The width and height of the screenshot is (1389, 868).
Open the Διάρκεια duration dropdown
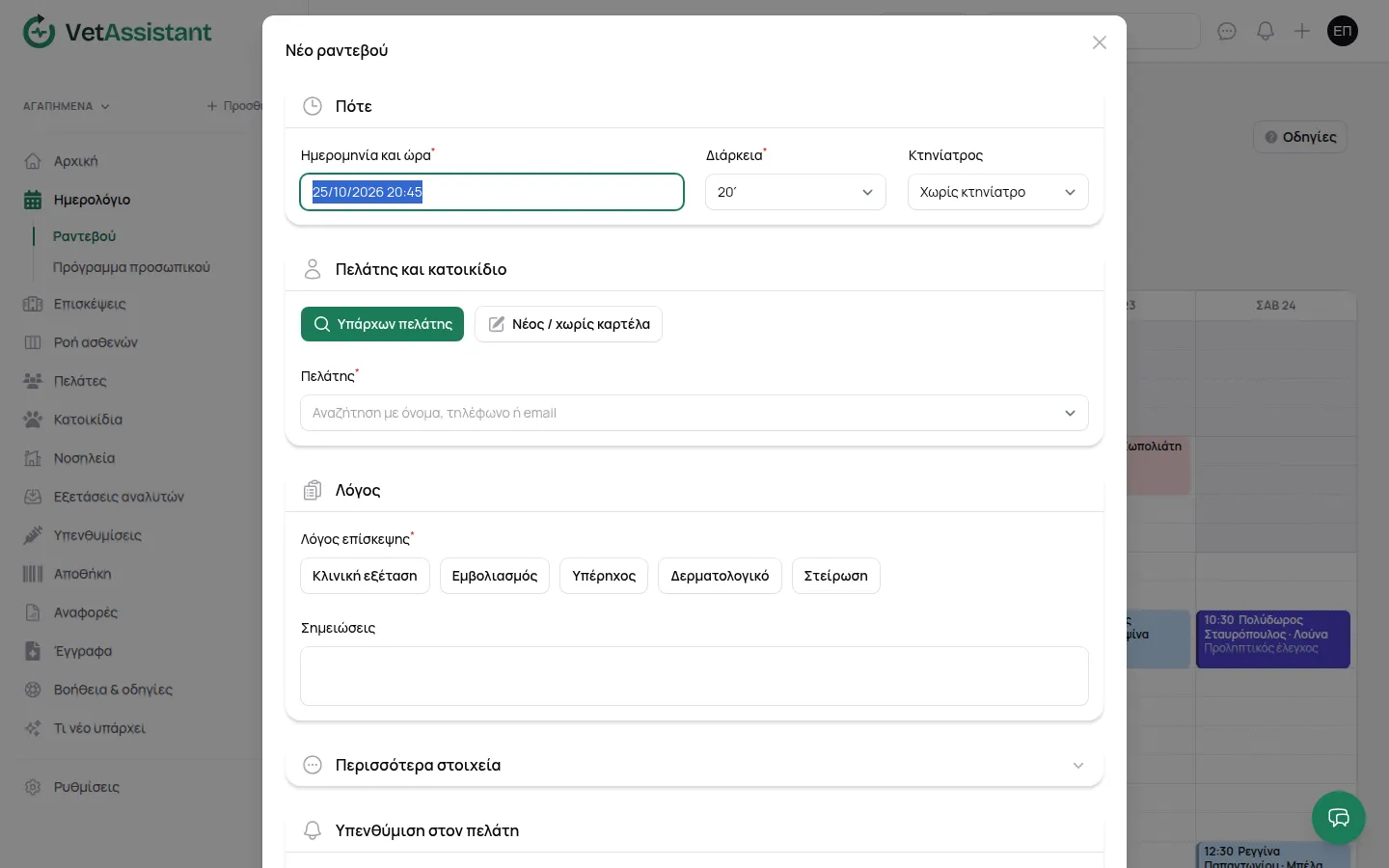click(x=795, y=192)
